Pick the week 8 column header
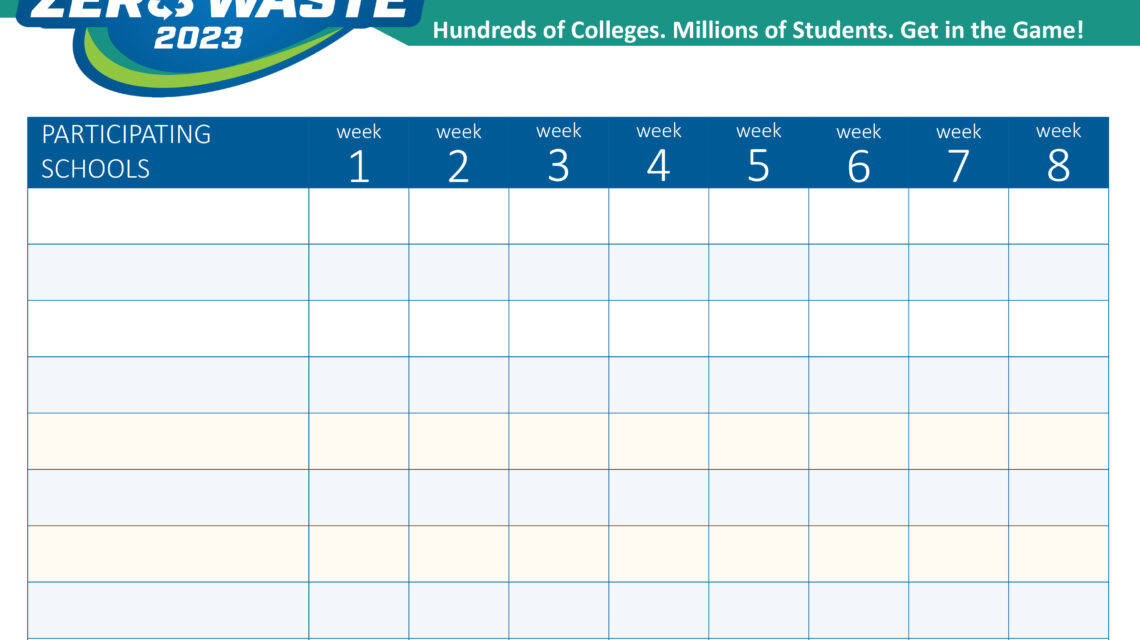 pyautogui.click(x=1058, y=152)
